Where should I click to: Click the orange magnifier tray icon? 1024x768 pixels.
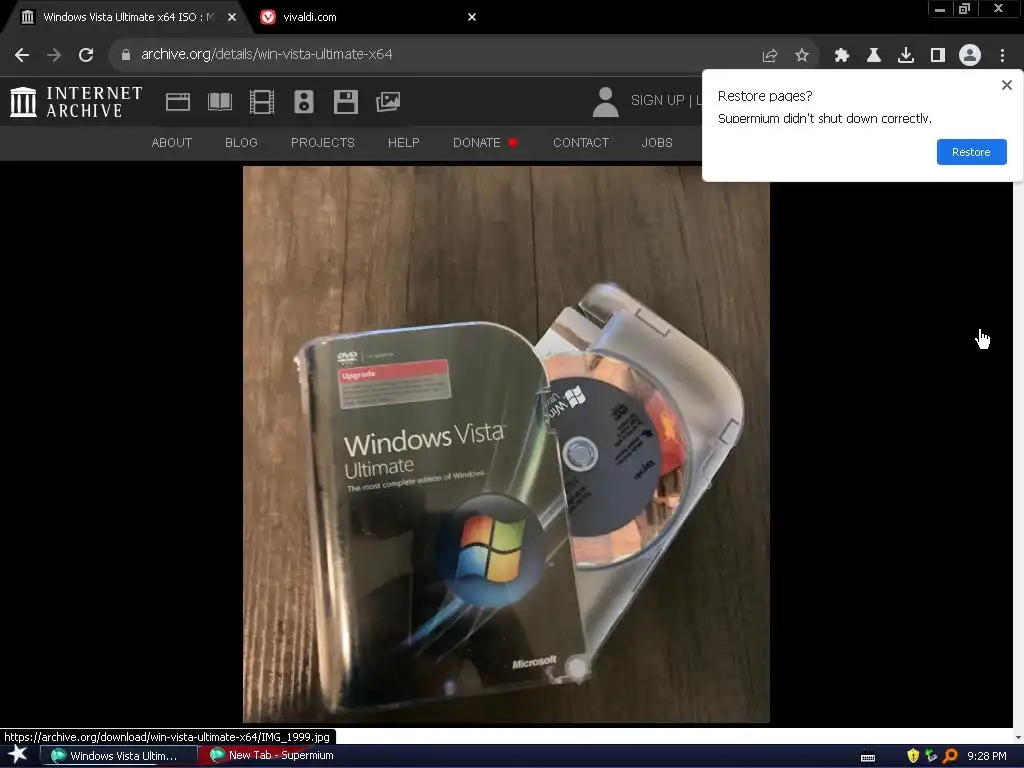[950, 756]
